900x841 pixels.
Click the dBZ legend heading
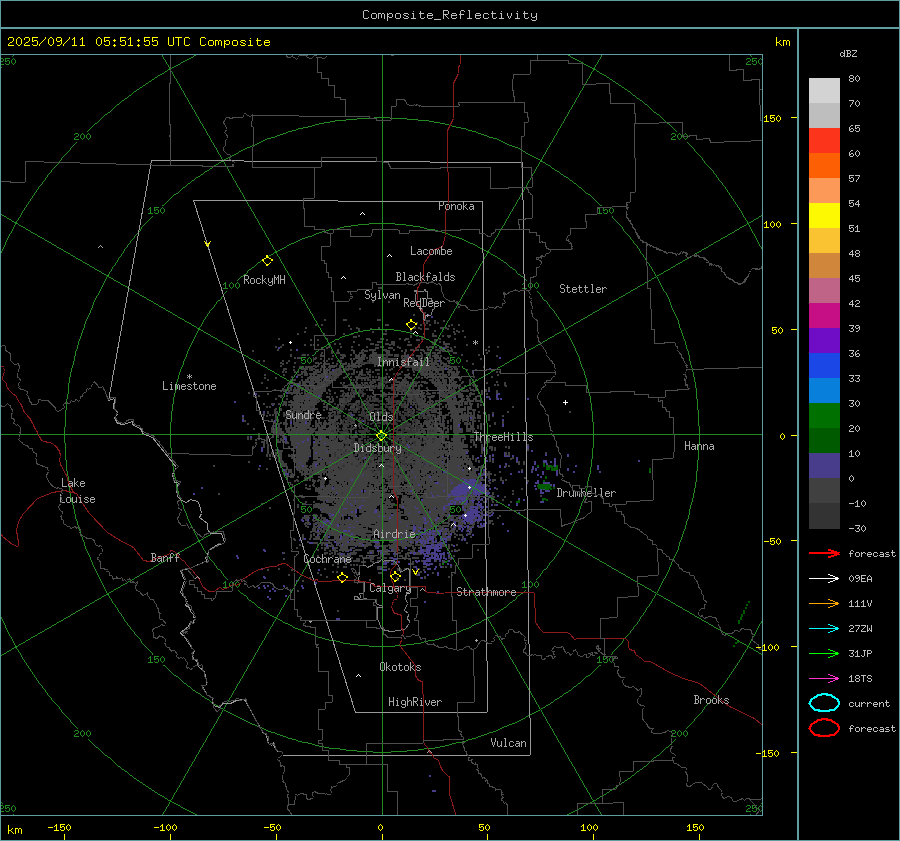coord(848,53)
